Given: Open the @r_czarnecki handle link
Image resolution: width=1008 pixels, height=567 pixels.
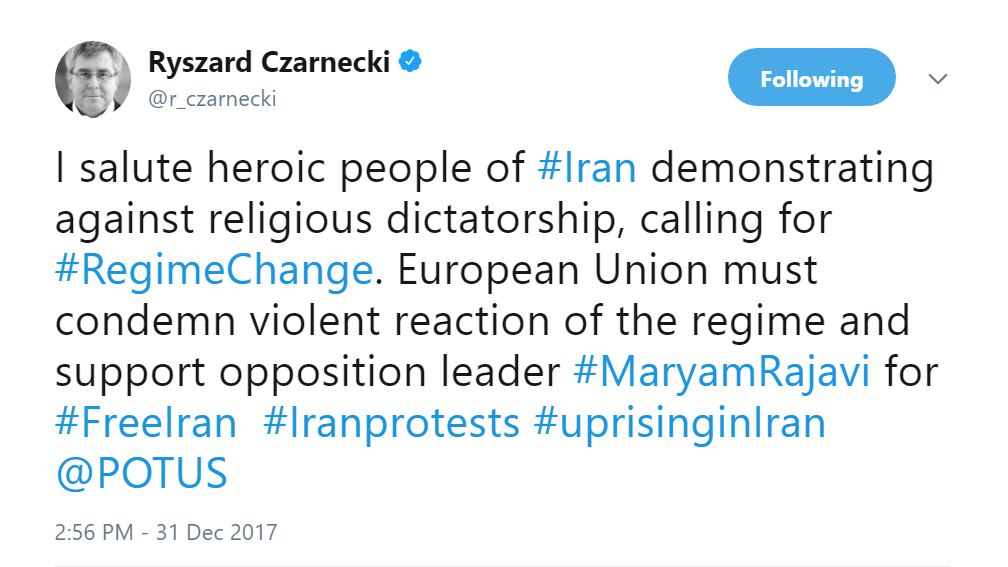Looking at the screenshot, I should (212, 98).
